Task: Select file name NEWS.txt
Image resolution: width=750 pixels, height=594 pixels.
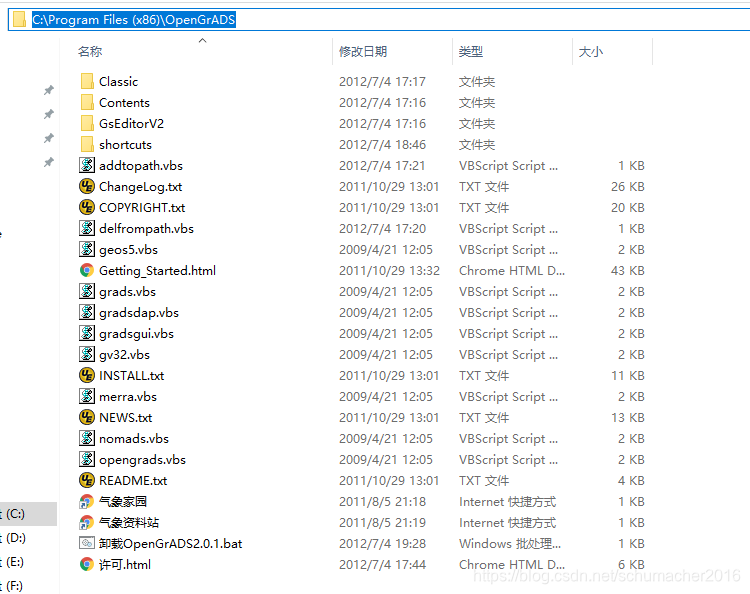Action: coord(126,418)
